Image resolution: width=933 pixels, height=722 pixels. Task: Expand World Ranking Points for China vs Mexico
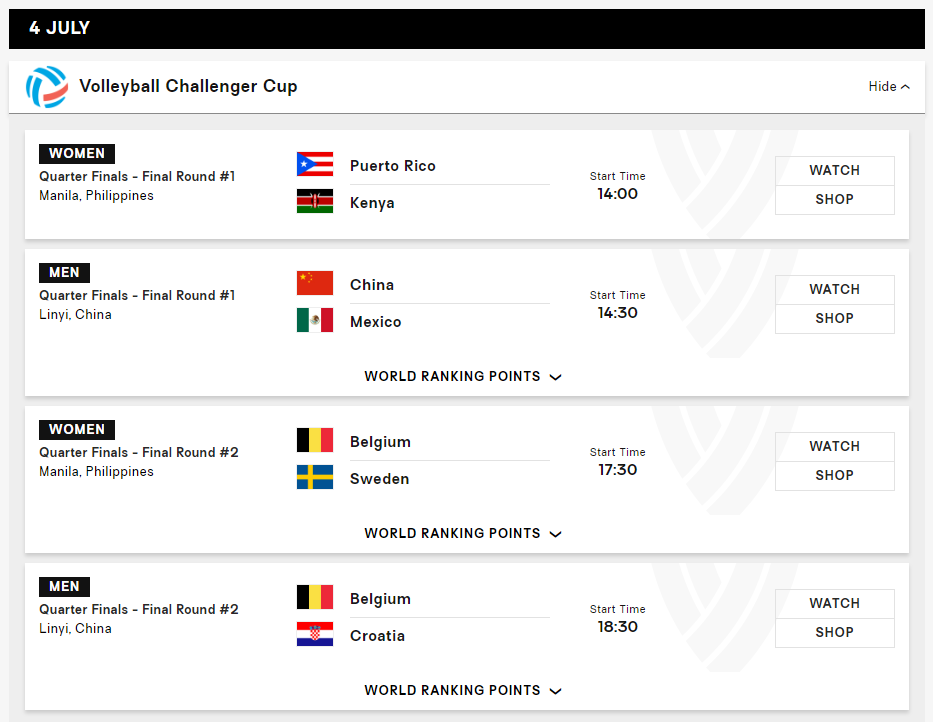coord(463,377)
